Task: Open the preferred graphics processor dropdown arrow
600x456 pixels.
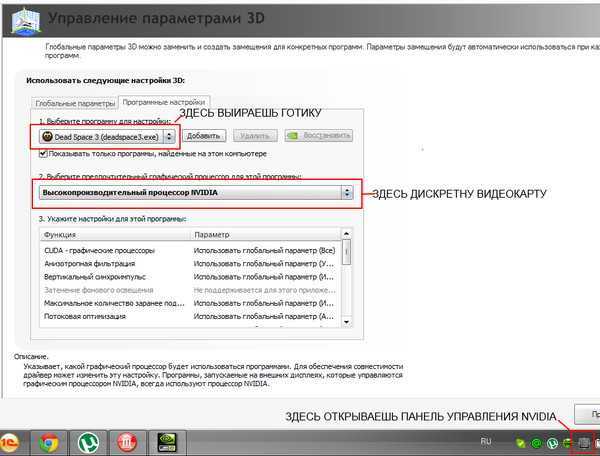Action: 347,192
